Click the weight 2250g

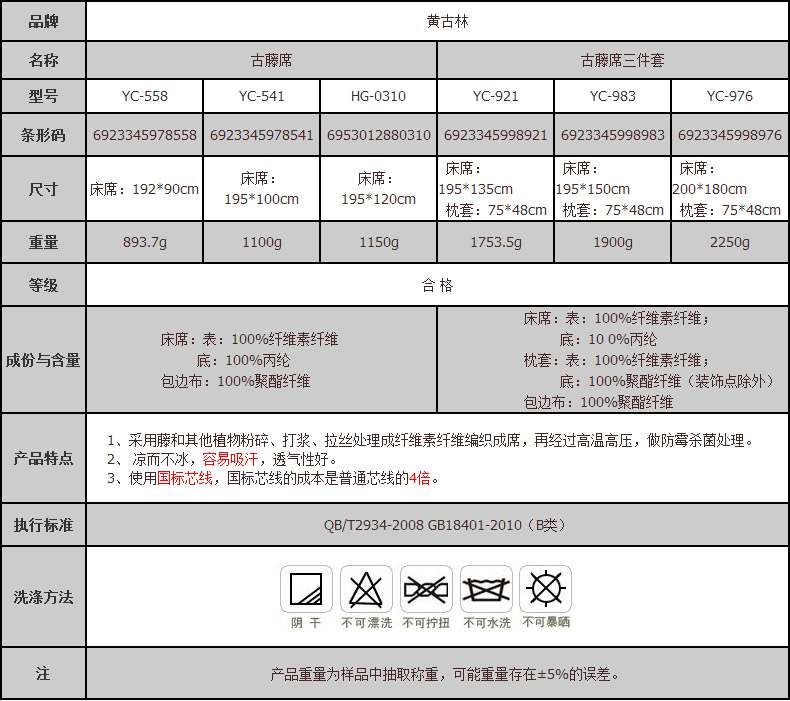click(730, 242)
